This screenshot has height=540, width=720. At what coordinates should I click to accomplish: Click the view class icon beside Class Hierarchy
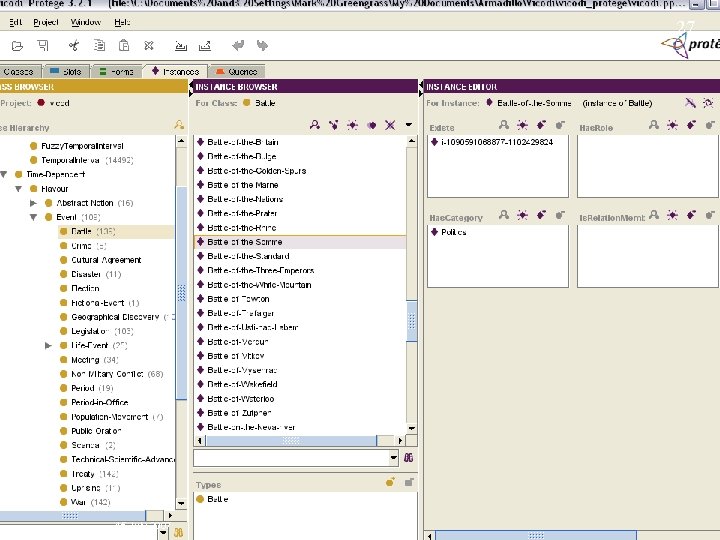tap(179, 125)
